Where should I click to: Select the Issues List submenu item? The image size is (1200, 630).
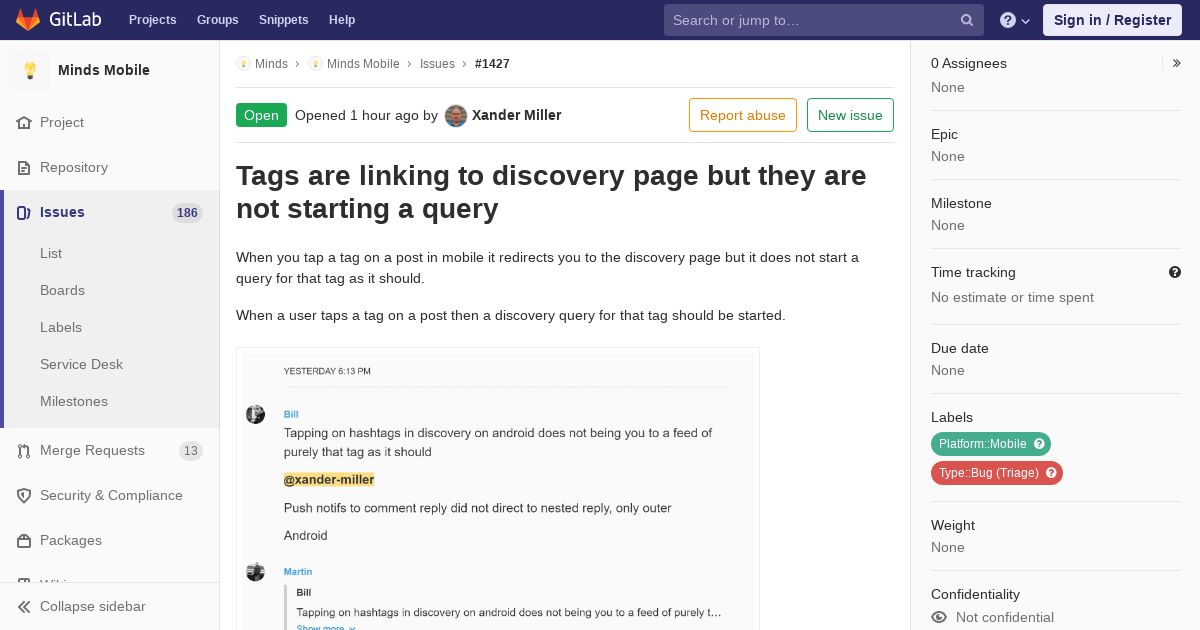click(x=51, y=253)
